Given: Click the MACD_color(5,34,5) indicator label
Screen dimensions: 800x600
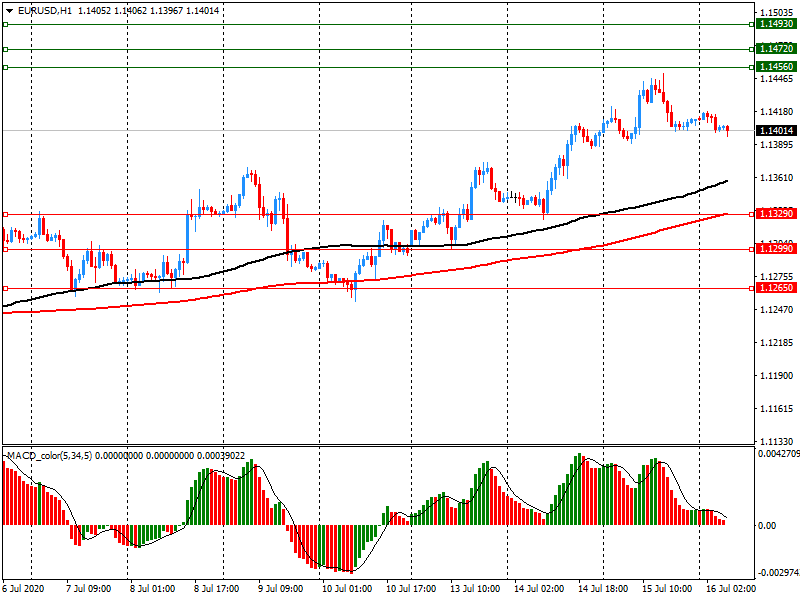Looking at the screenshot, I should pos(49,456).
